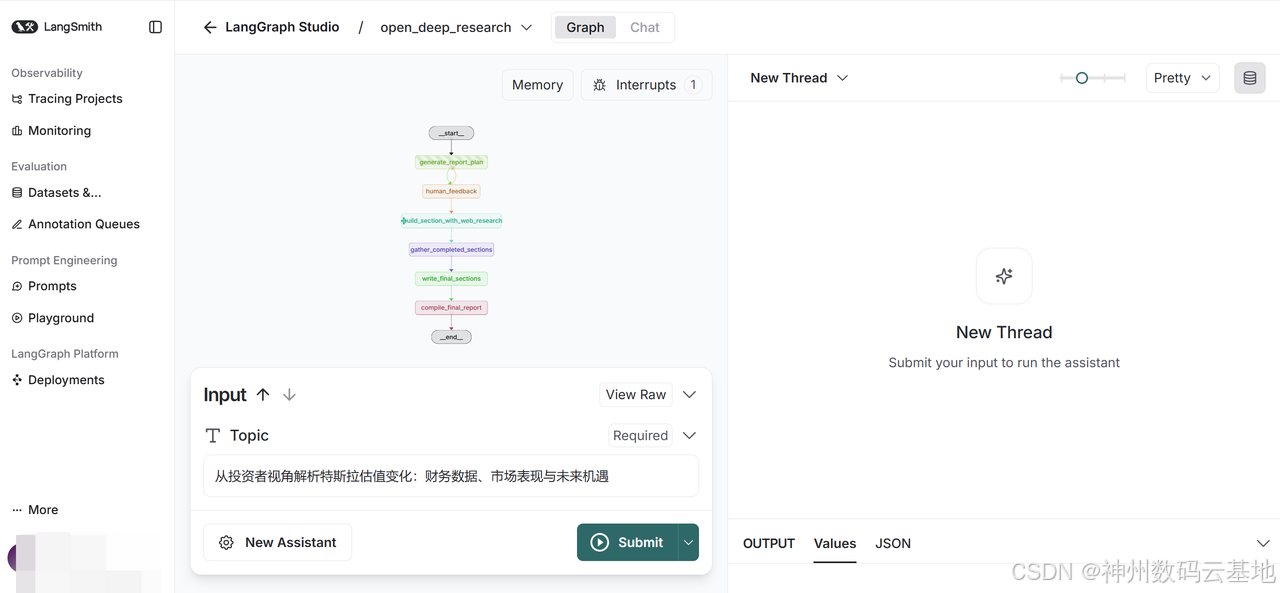Open Submit button dropdown arrow
The width and height of the screenshot is (1280, 593).
[688, 542]
